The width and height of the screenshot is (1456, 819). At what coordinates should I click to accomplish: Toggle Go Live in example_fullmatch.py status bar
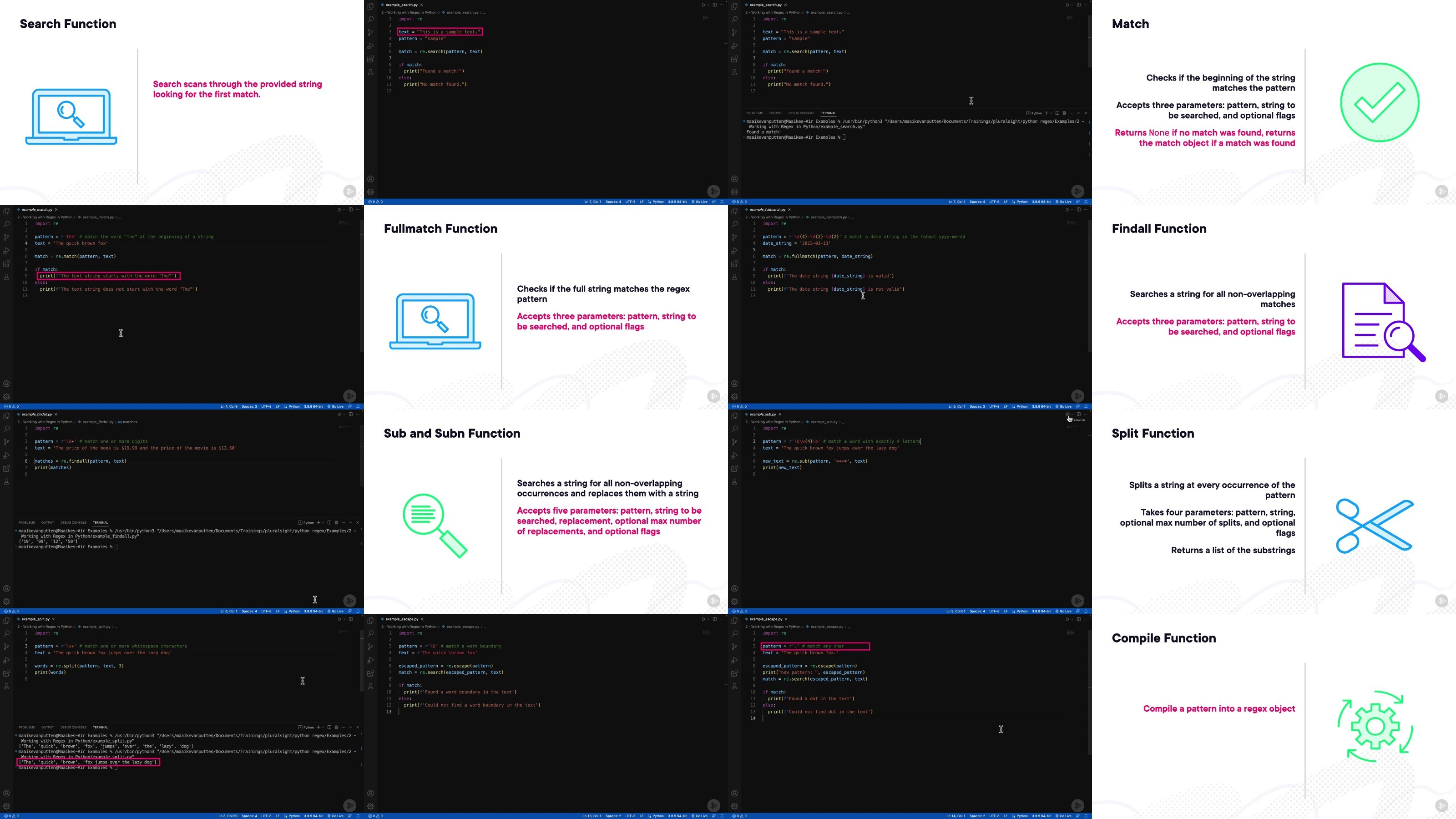pos(1064,406)
